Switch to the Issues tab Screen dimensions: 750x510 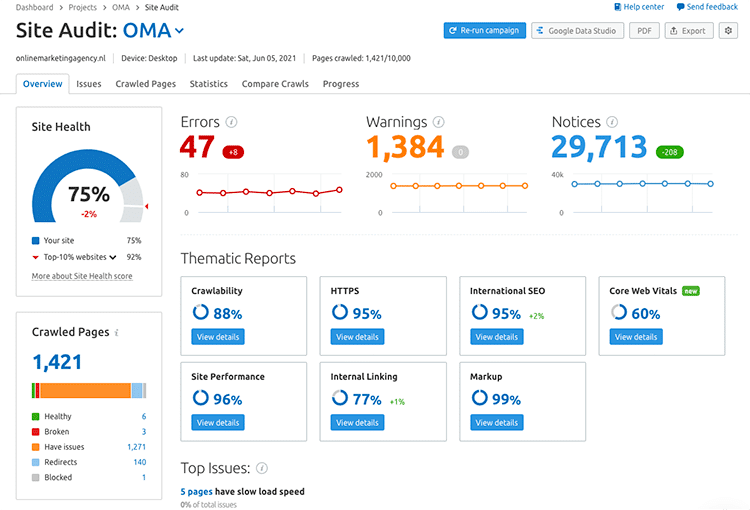(89, 84)
